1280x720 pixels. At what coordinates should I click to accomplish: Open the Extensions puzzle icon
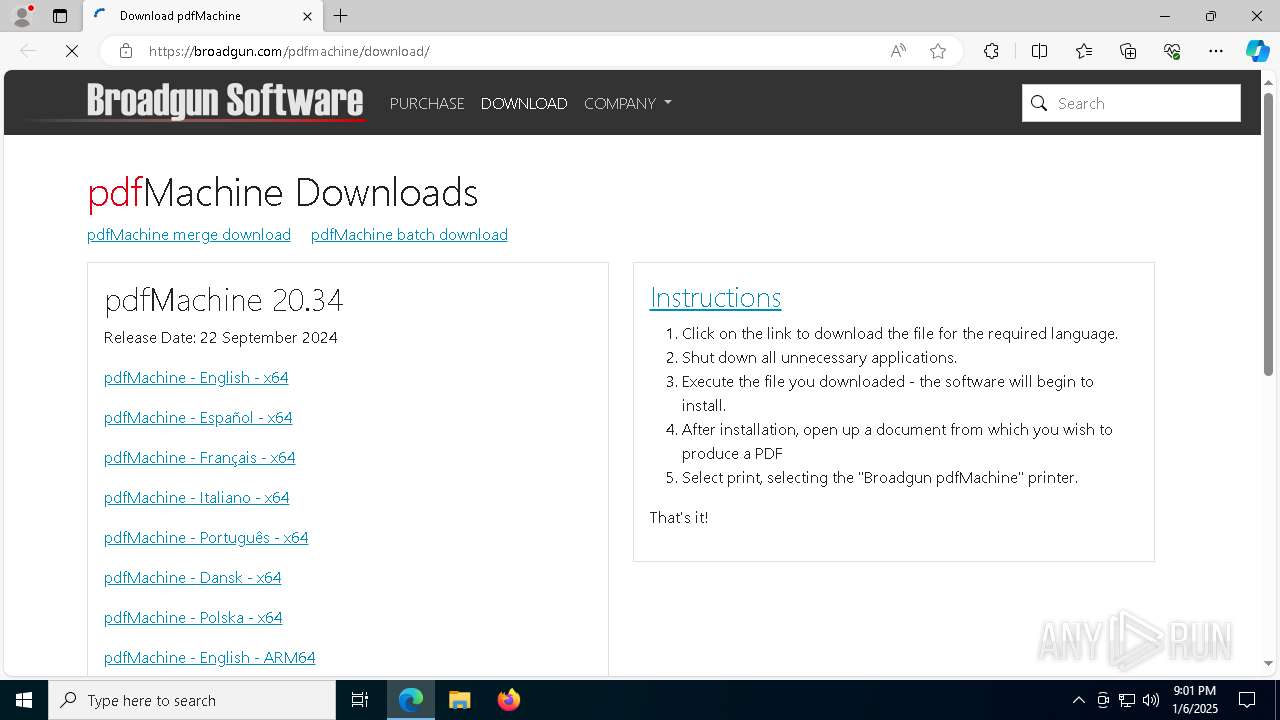[991, 51]
